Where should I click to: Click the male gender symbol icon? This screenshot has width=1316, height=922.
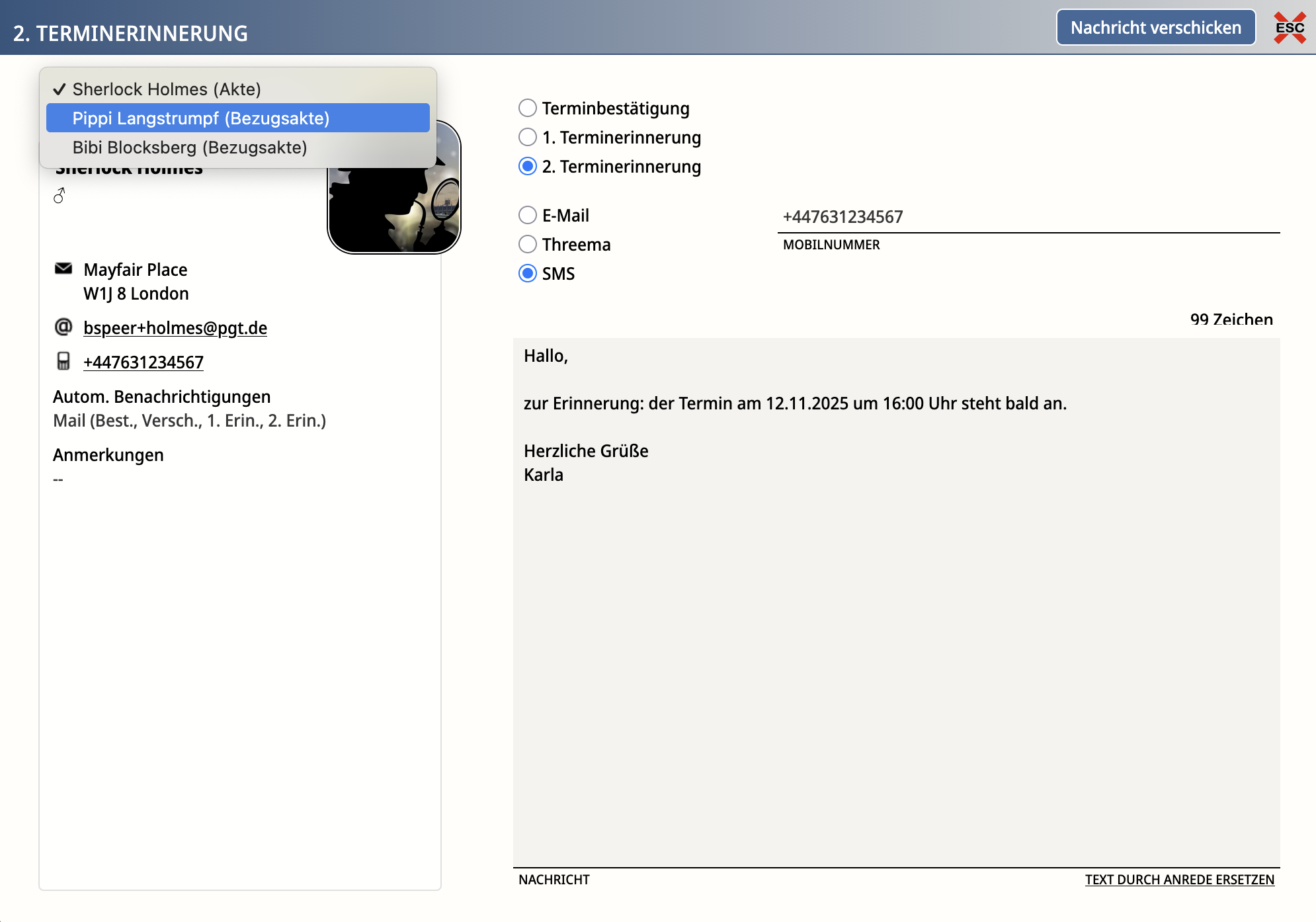point(60,196)
